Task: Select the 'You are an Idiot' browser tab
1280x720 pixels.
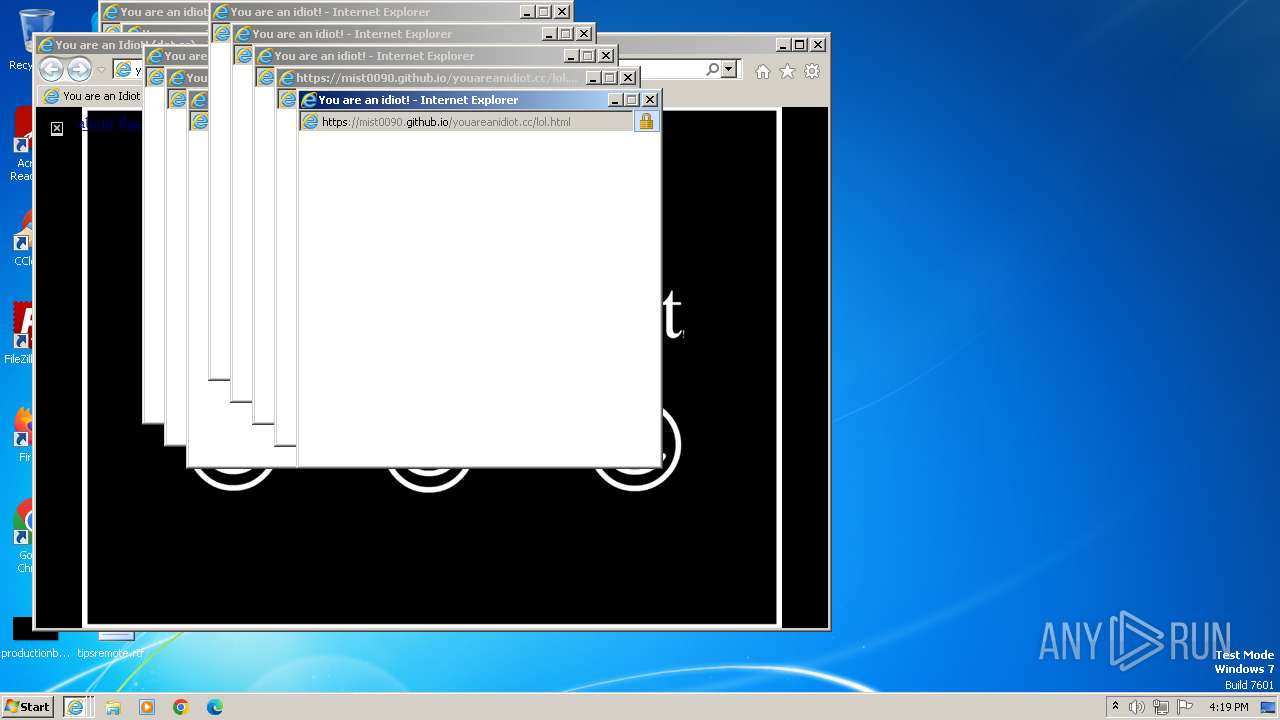Action: [x=92, y=96]
